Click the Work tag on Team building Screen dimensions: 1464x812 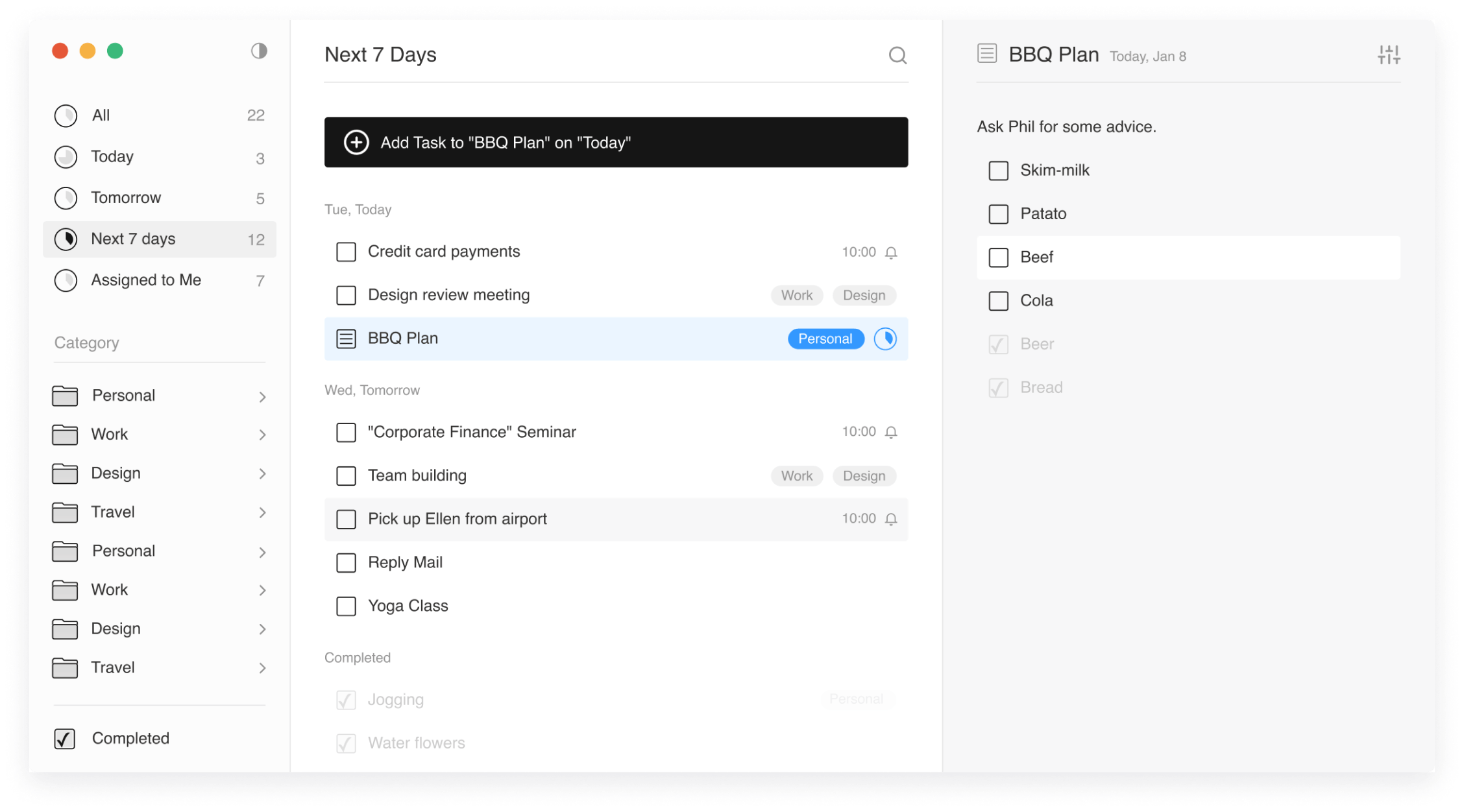796,476
